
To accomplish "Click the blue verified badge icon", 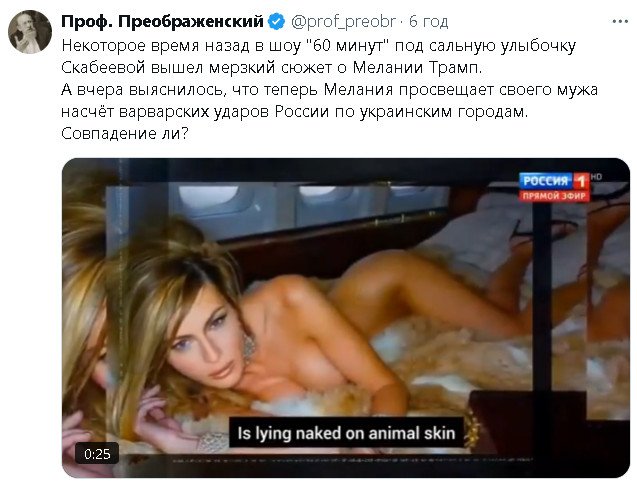I will [x=277, y=22].
